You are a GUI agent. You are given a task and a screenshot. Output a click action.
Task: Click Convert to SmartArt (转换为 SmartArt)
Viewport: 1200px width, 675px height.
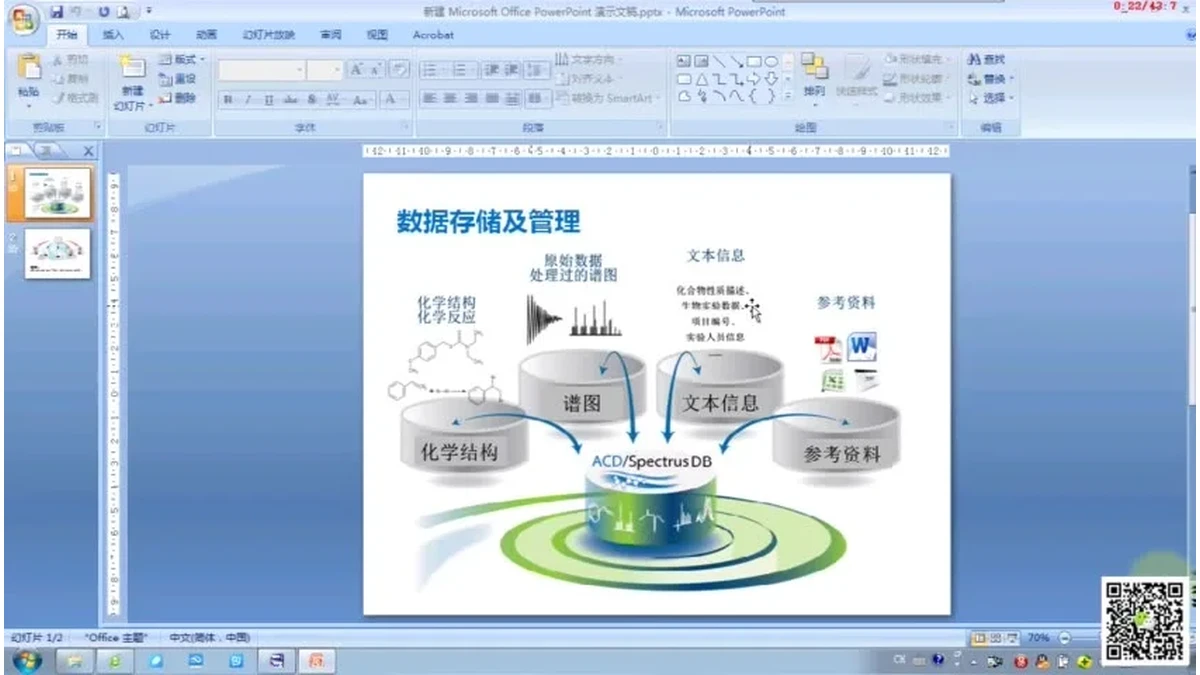(x=606, y=98)
